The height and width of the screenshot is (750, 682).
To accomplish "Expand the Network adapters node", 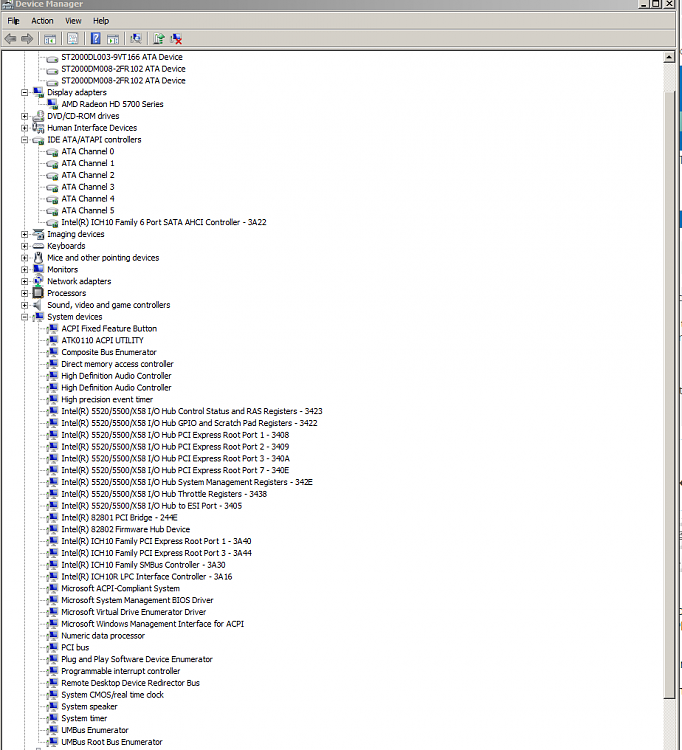I will pyautogui.click(x=24, y=281).
